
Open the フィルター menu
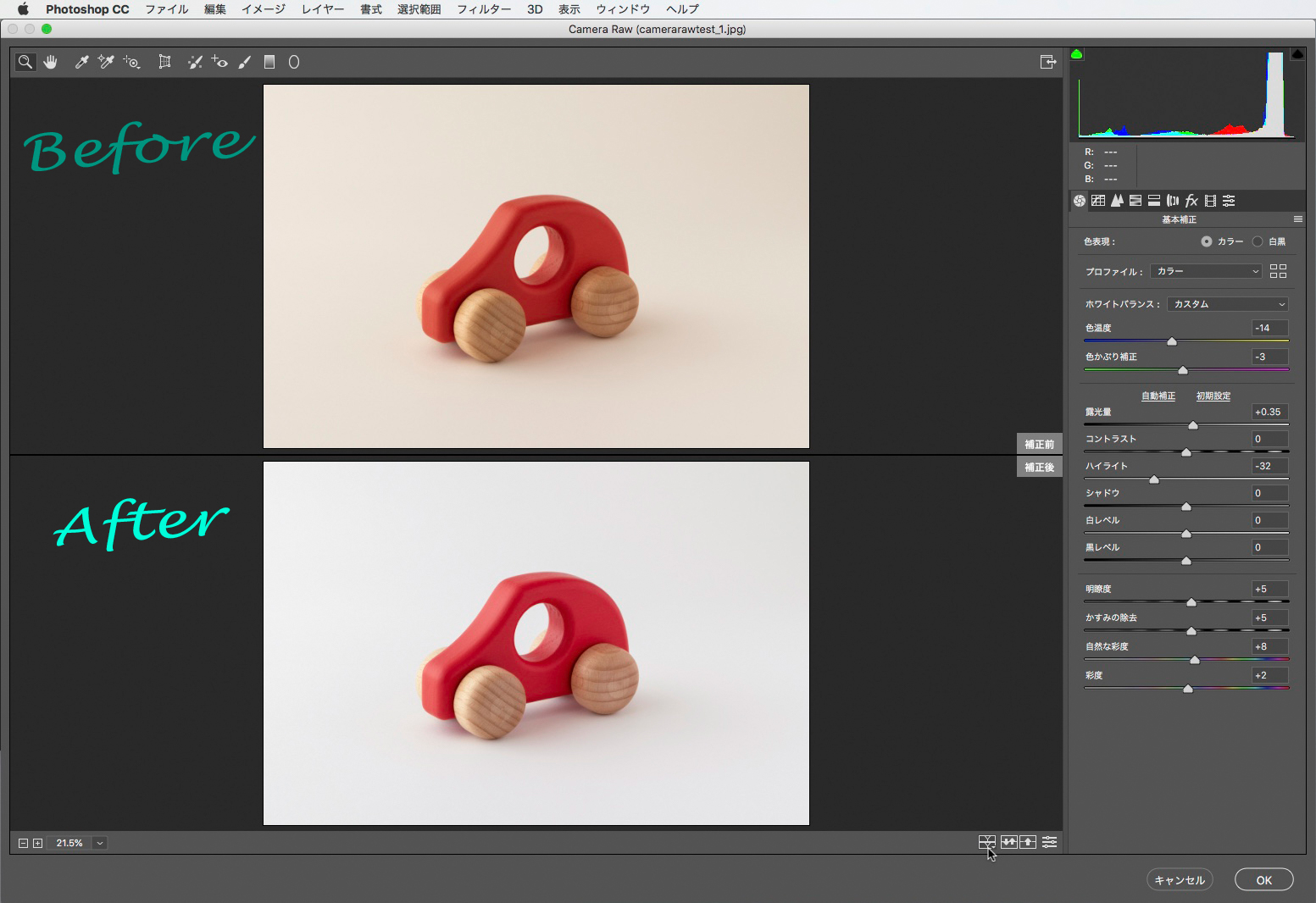[x=484, y=9]
